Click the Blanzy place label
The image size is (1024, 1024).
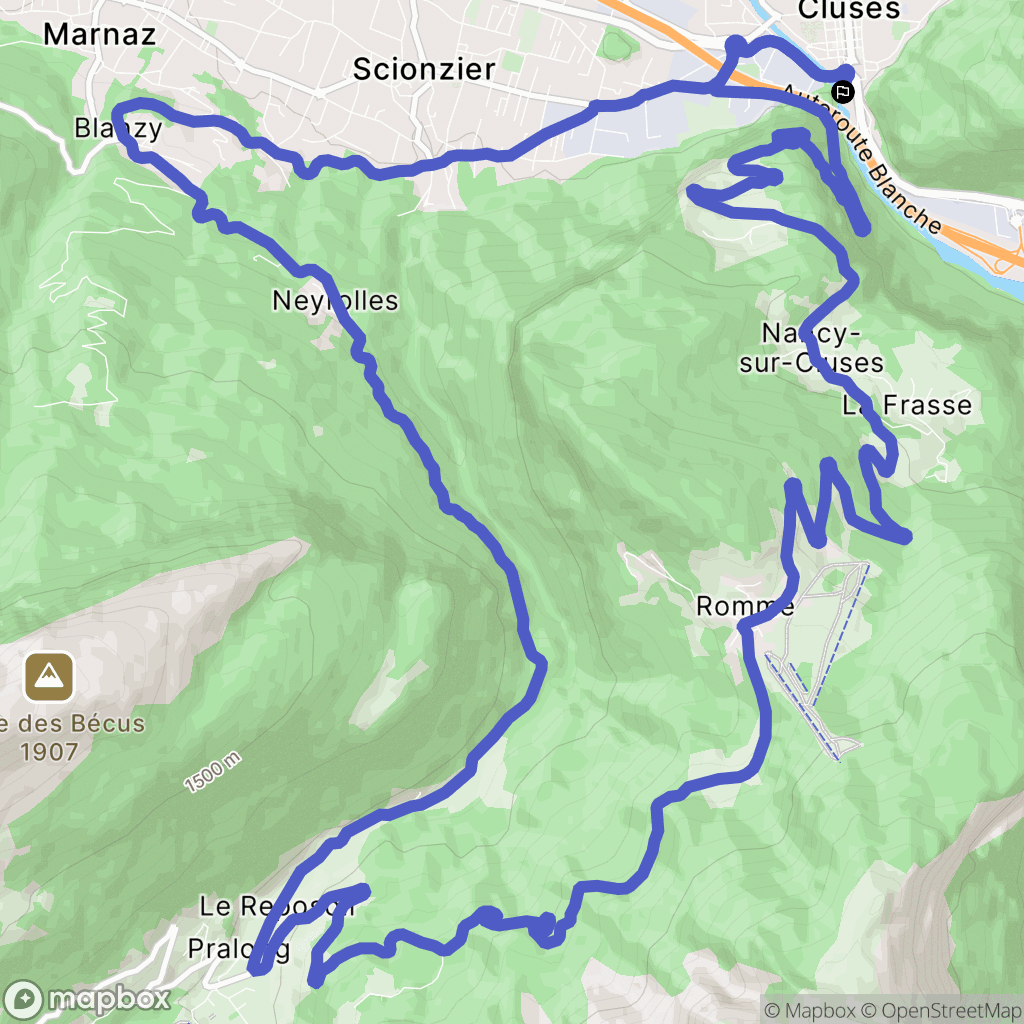tap(118, 129)
